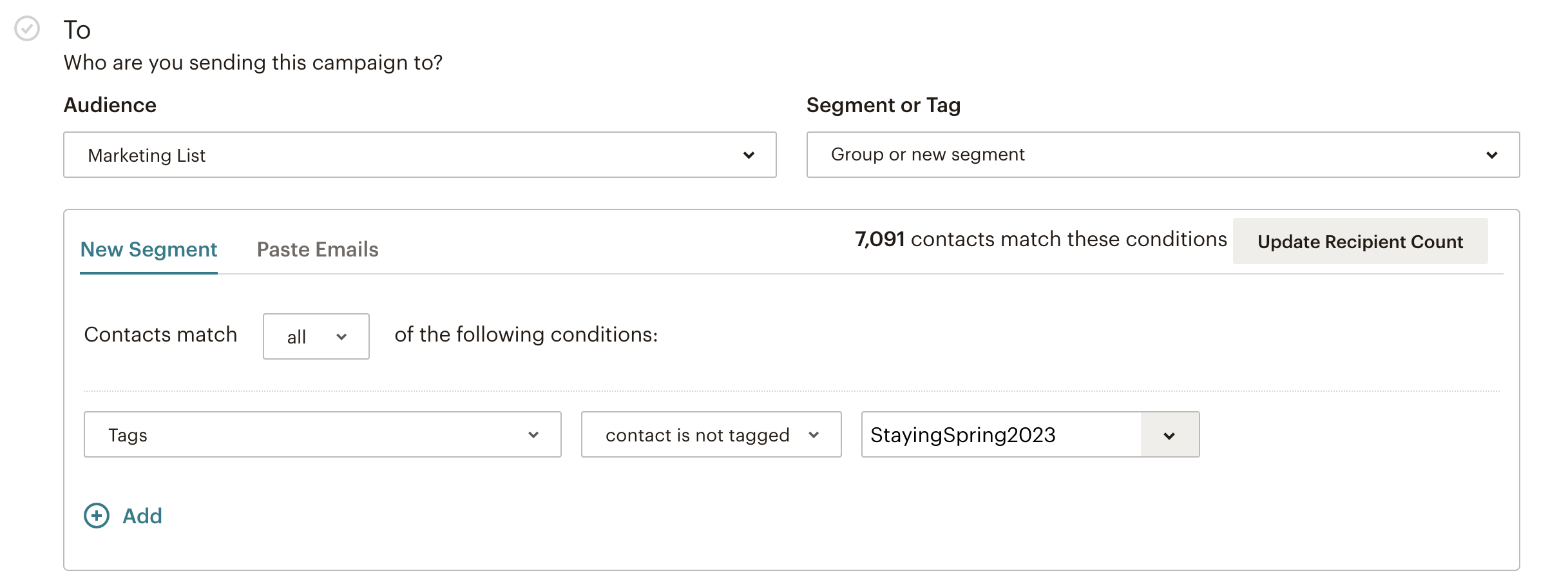The height and width of the screenshot is (580, 1568).
Task: Click the Add condition link text
Action: pos(142,516)
